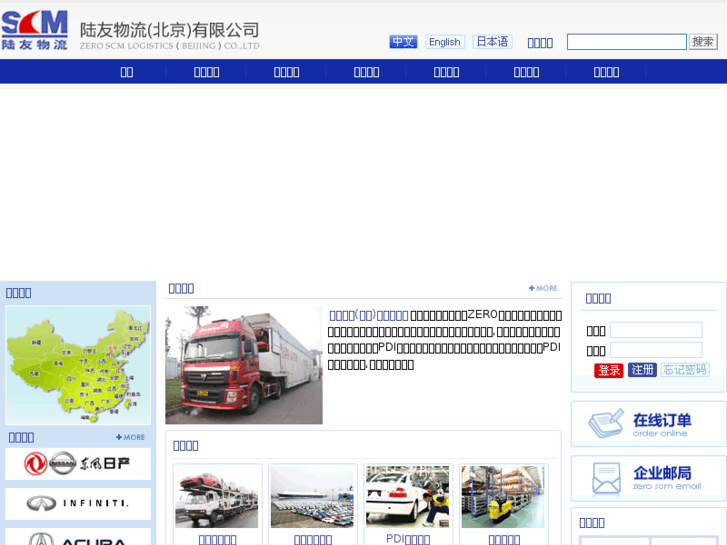Switch language to 日本语
This screenshot has width=727, height=545.
coord(492,42)
